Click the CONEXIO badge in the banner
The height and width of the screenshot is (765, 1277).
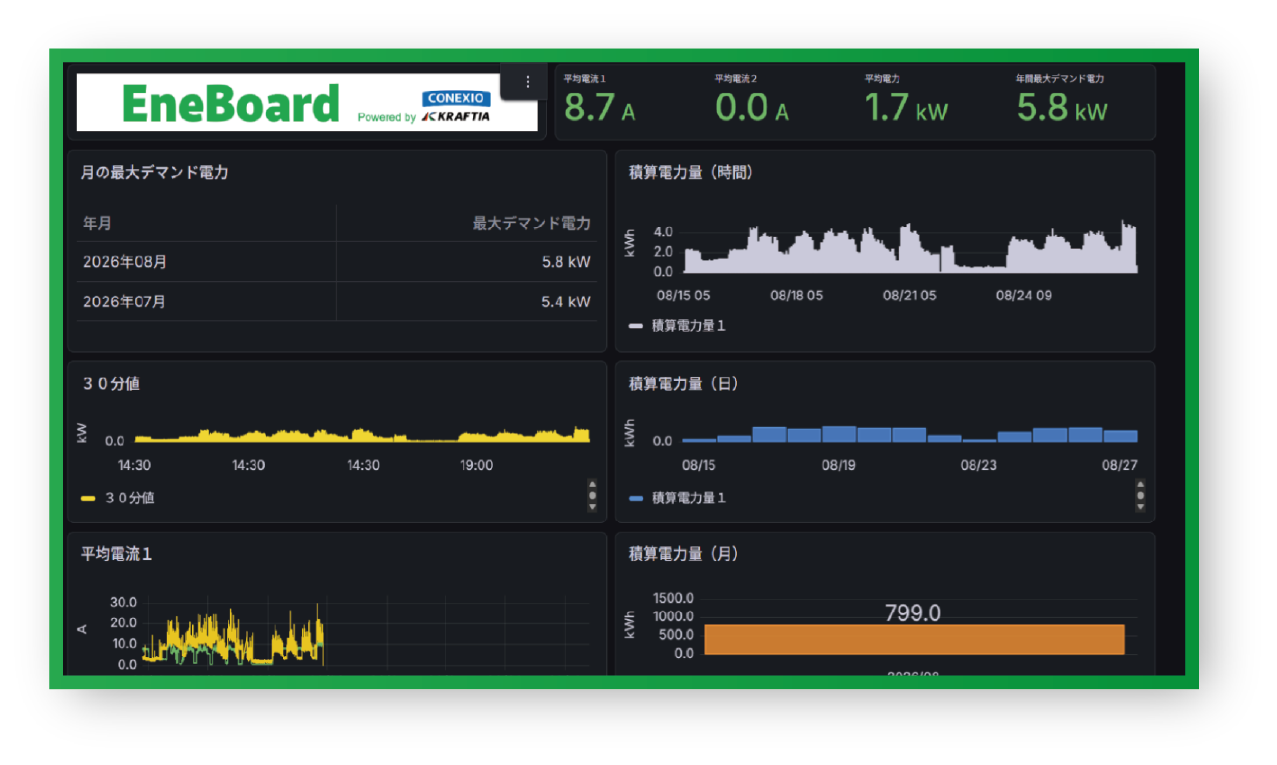coord(456,98)
